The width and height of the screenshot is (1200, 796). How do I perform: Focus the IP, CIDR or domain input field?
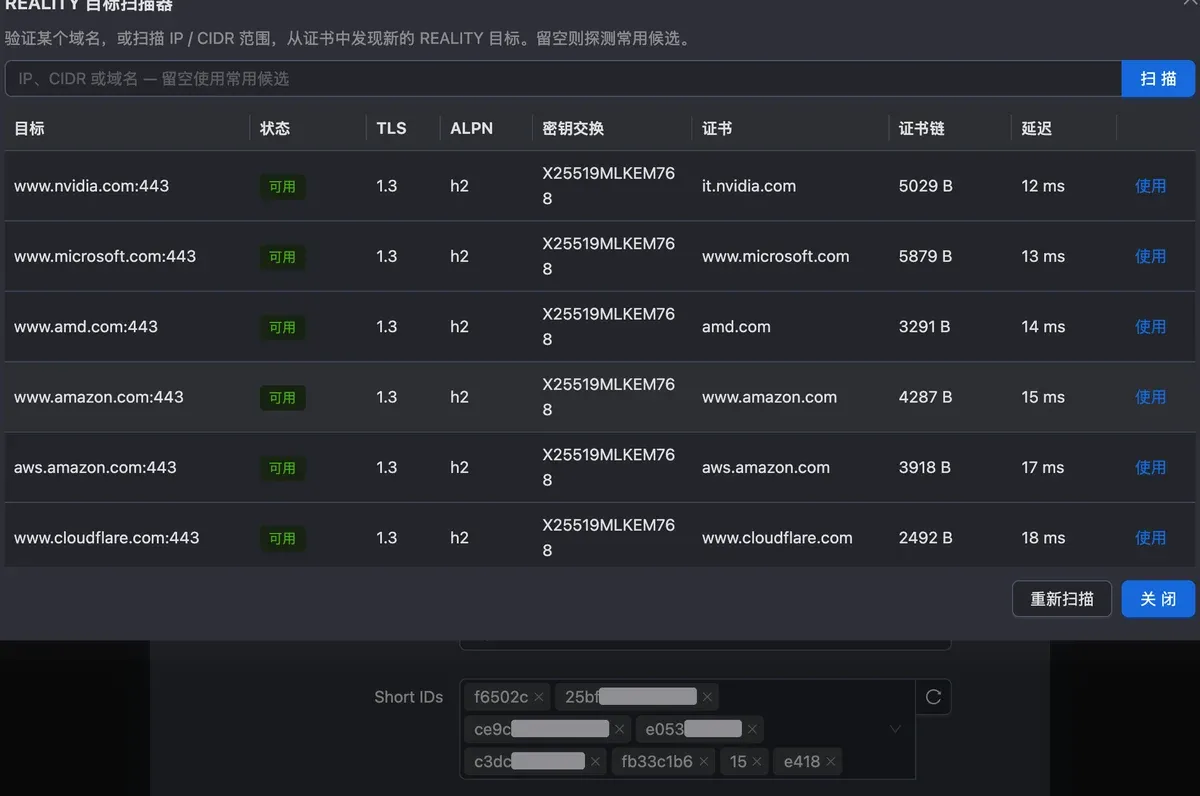click(x=563, y=79)
